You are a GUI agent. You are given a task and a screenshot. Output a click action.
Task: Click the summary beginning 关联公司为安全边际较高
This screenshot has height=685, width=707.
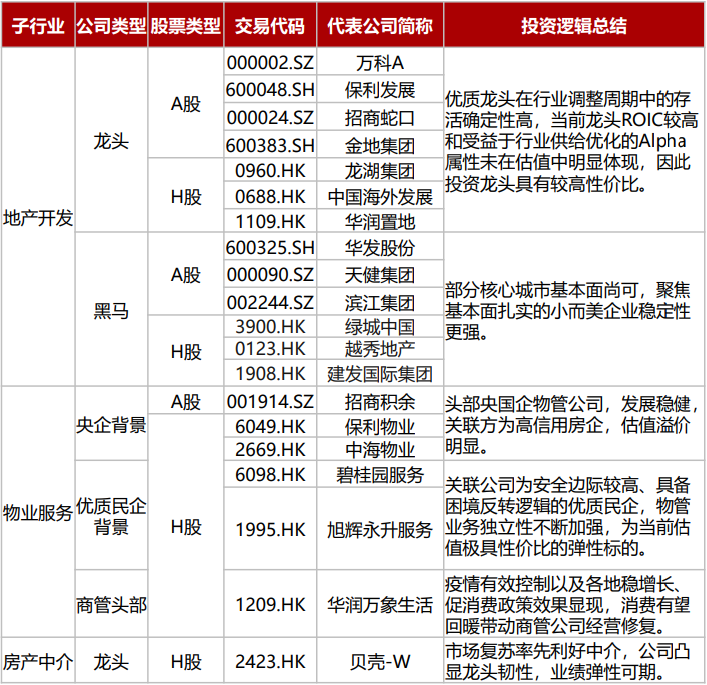point(574,516)
